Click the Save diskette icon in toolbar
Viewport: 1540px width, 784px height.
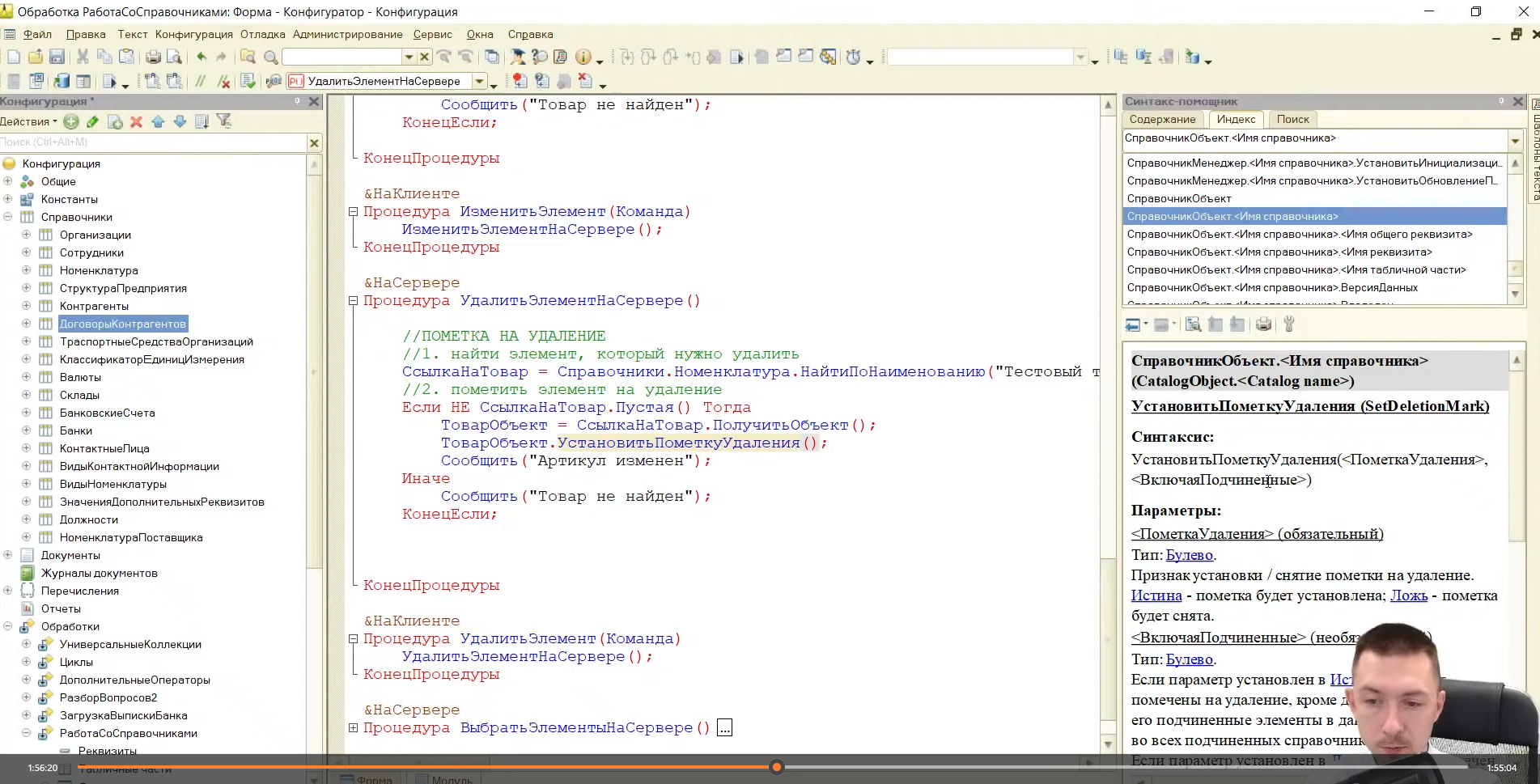(x=57, y=57)
